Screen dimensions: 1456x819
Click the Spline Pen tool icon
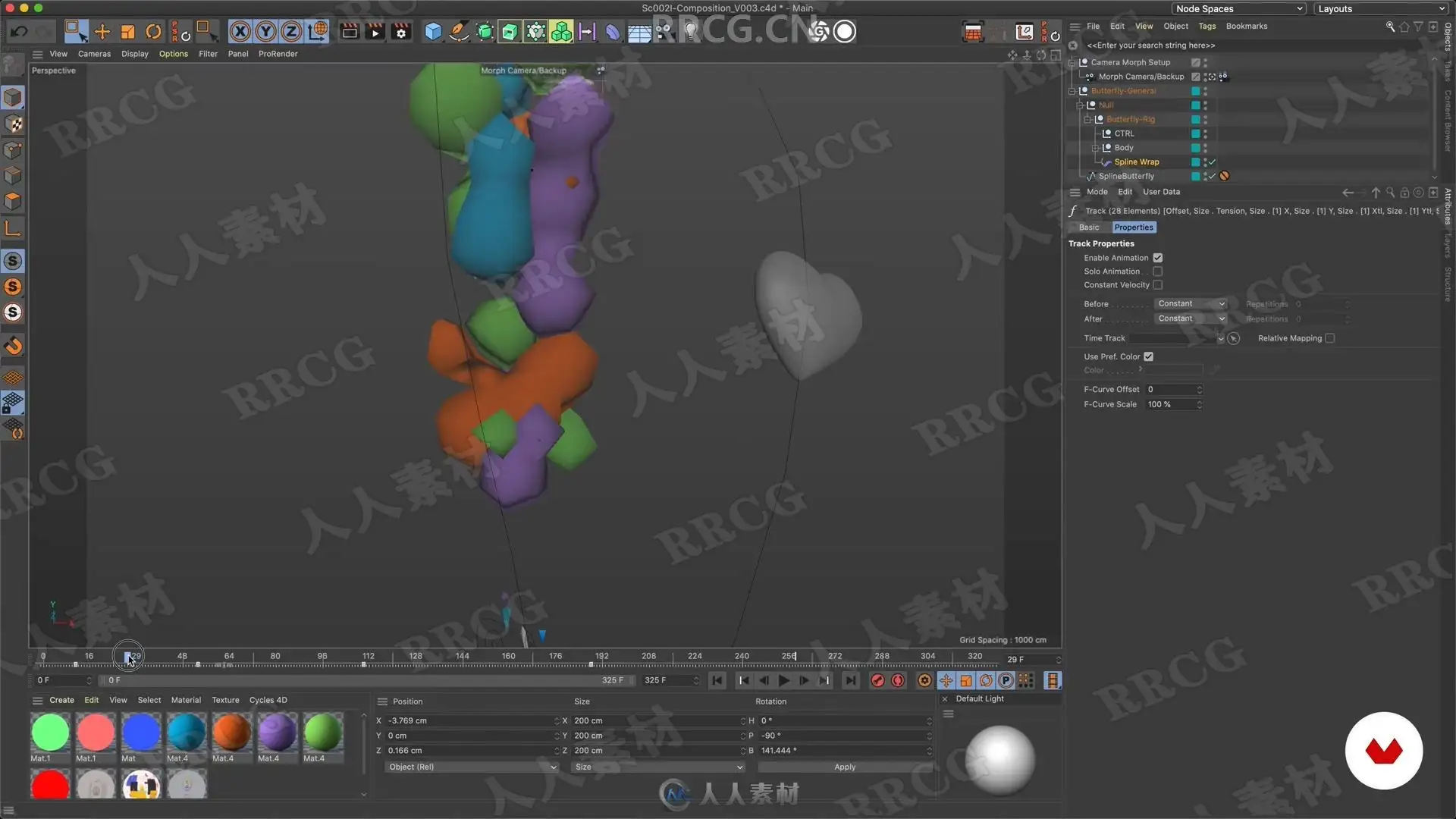(x=459, y=32)
